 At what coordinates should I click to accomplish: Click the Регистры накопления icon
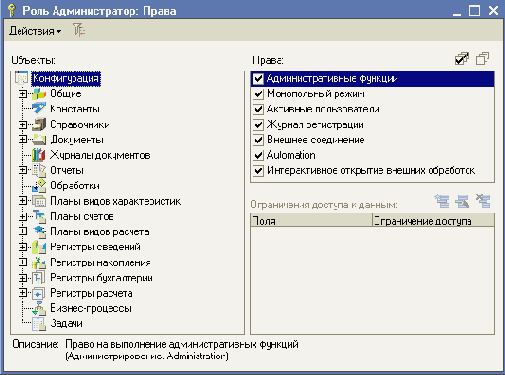(39, 262)
